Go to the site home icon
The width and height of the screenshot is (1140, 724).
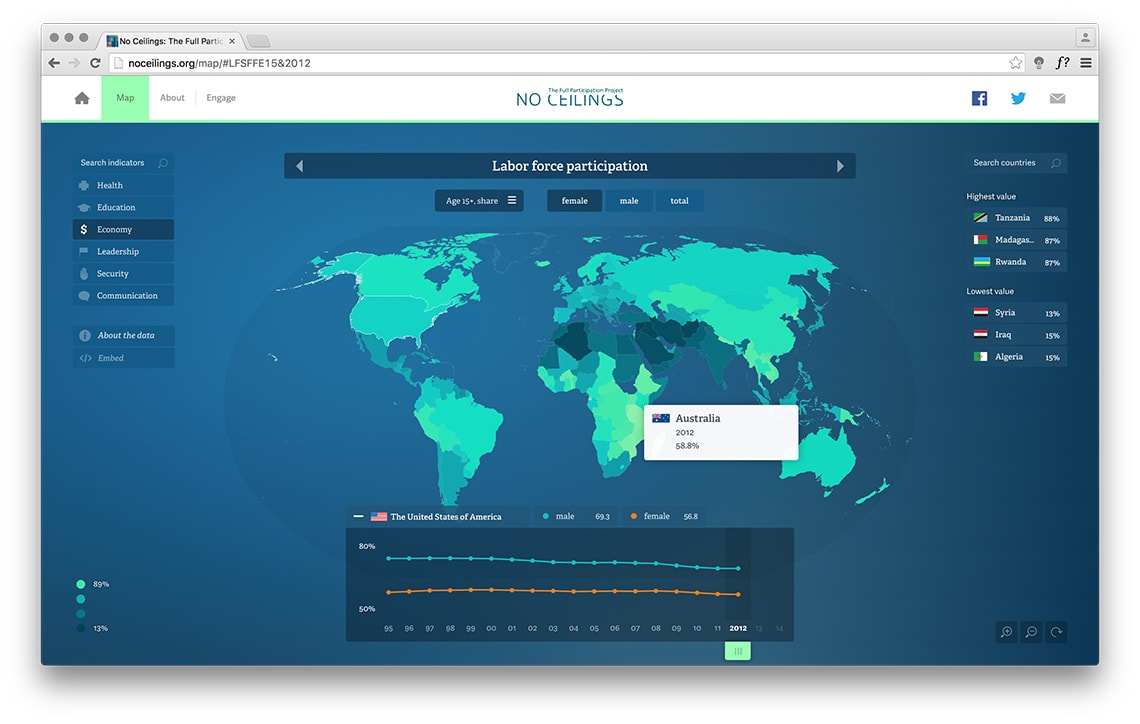[x=82, y=98]
